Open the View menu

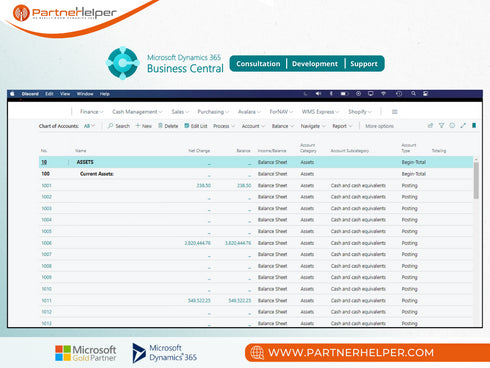coord(65,94)
